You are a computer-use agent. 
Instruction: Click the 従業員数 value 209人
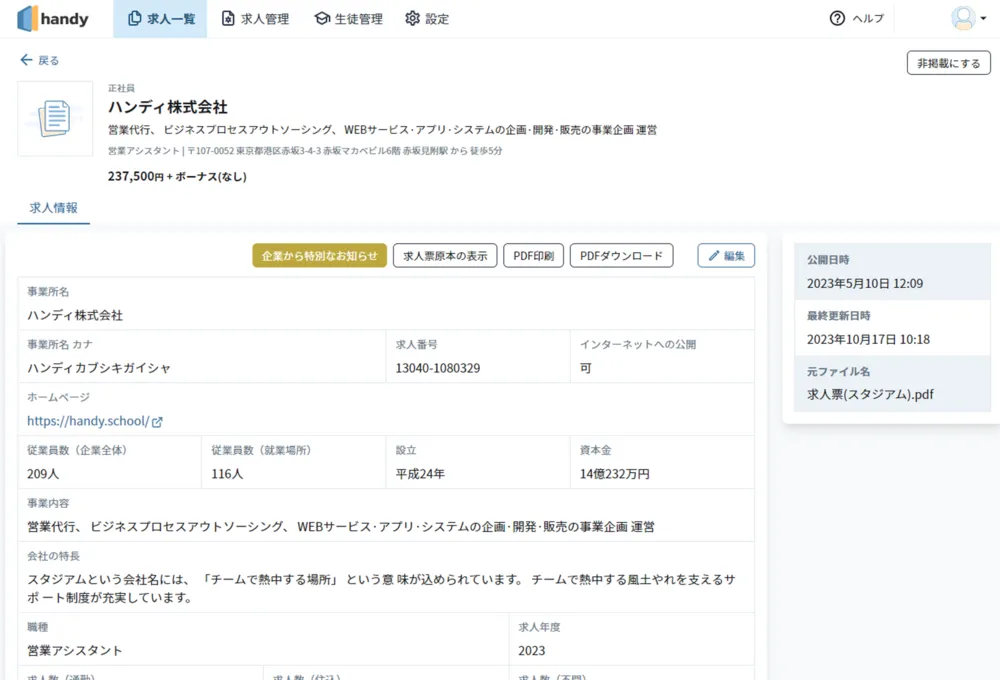[43, 474]
